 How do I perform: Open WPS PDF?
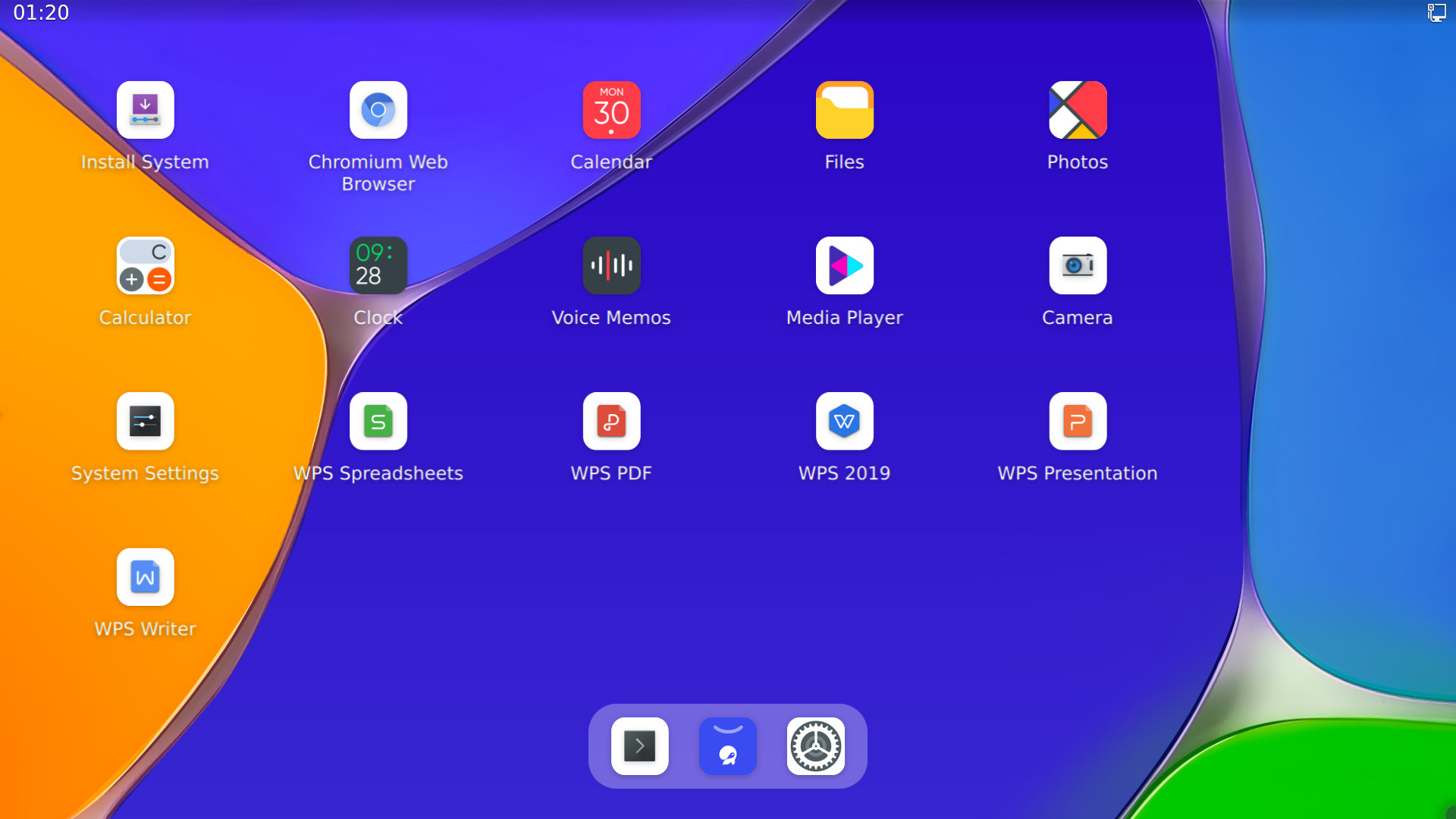coord(611,422)
